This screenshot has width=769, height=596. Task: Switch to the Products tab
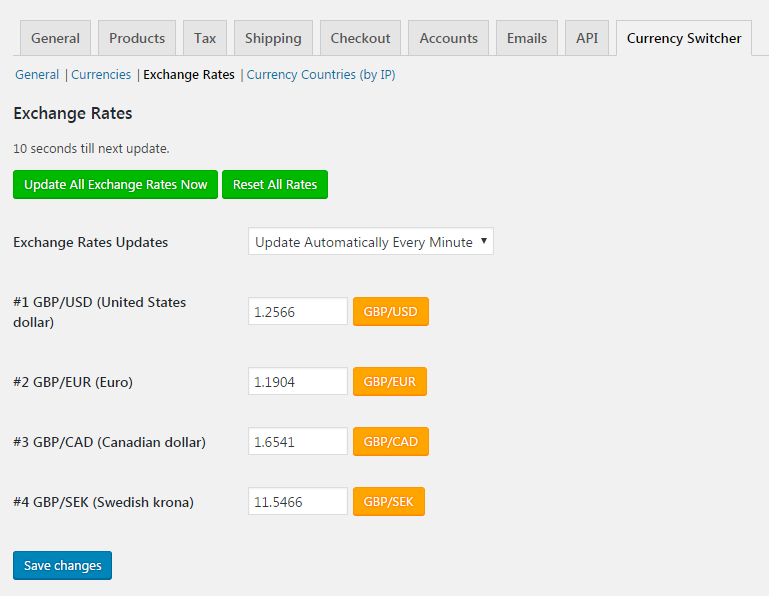click(137, 38)
